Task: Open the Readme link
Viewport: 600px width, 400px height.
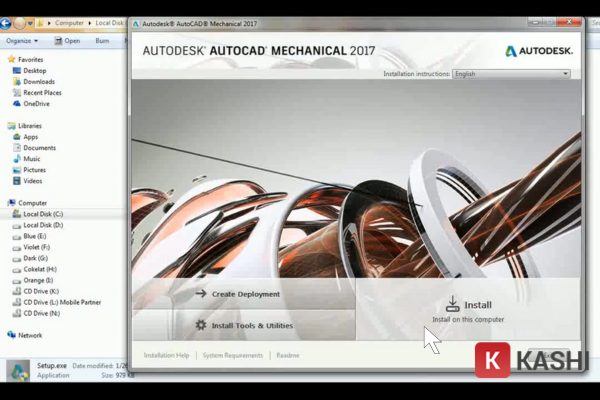Action: point(287,355)
